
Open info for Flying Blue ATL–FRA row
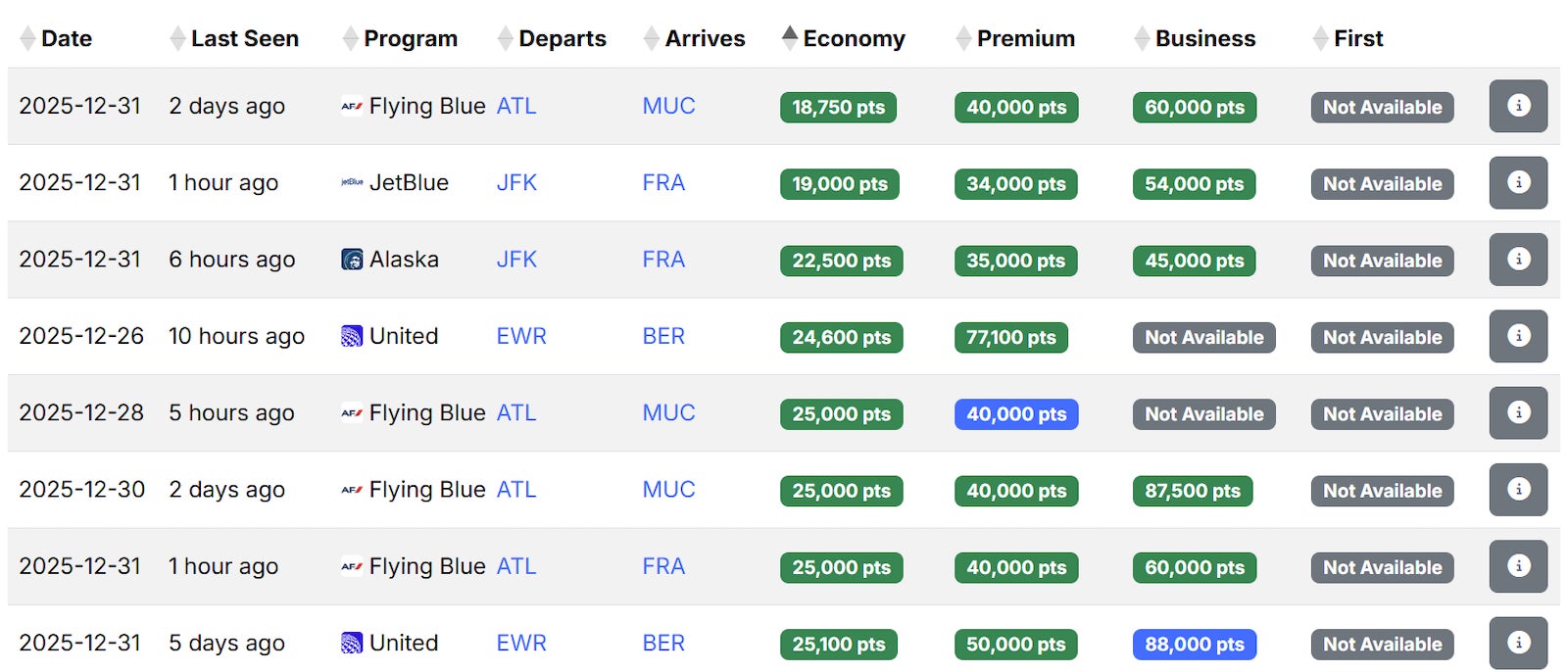pyautogui.click(x=1517, y=566)
